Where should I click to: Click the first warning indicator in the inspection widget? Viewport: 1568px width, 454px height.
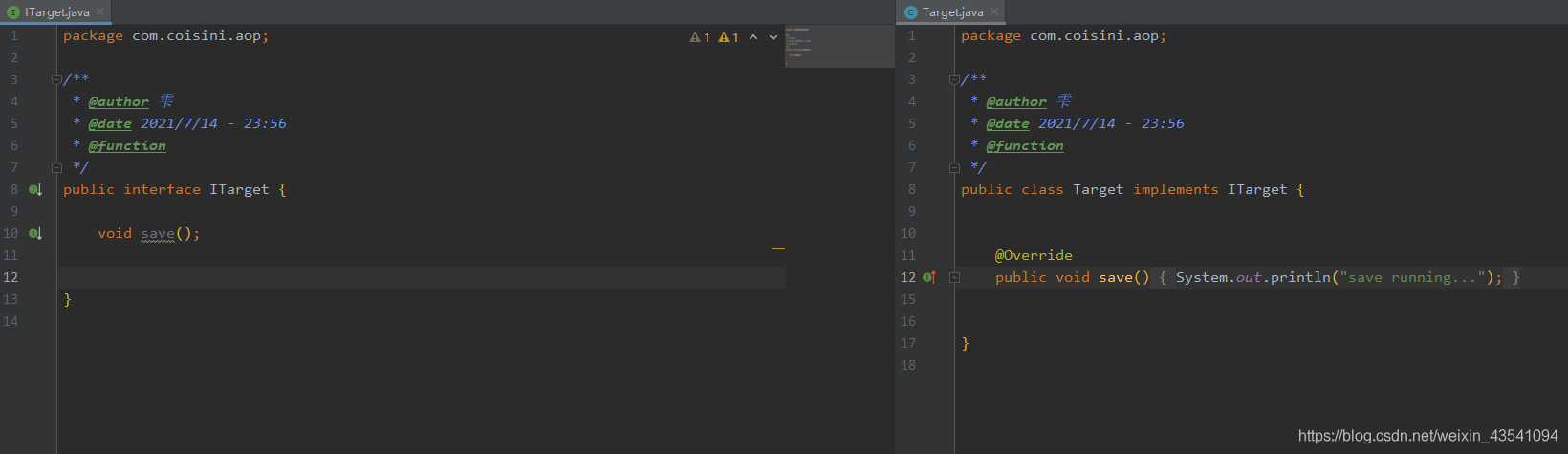pyautogui.click(x=700, y=37)
